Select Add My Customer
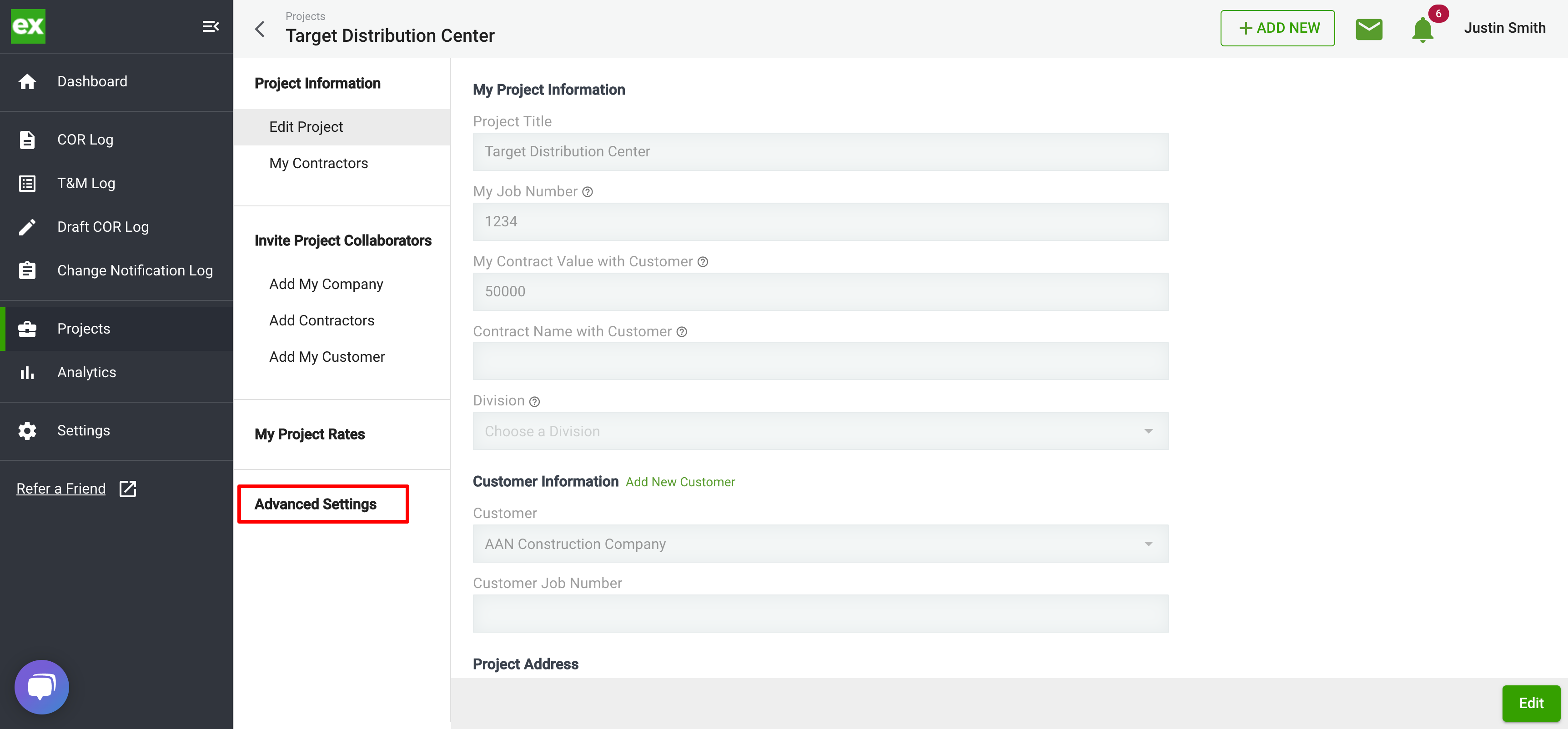This screenshot has width=1568, height=729. tap(342, 357)
